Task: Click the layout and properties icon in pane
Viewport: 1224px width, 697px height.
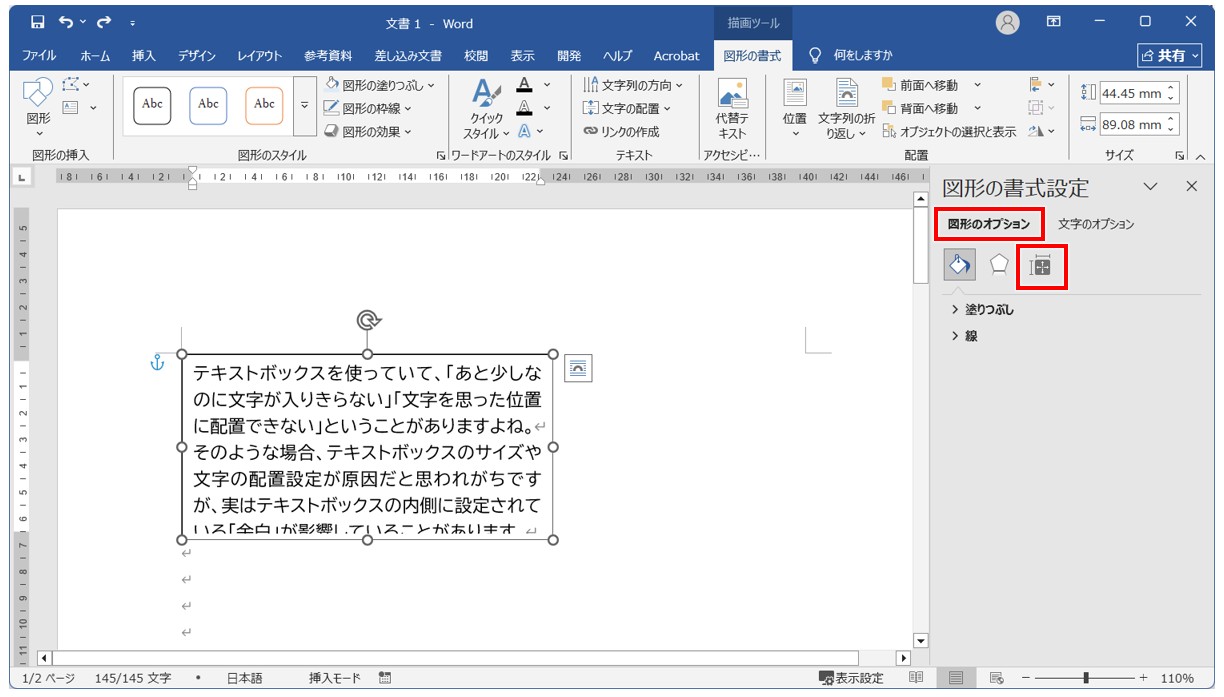Action: click(x=1040, y=266)
